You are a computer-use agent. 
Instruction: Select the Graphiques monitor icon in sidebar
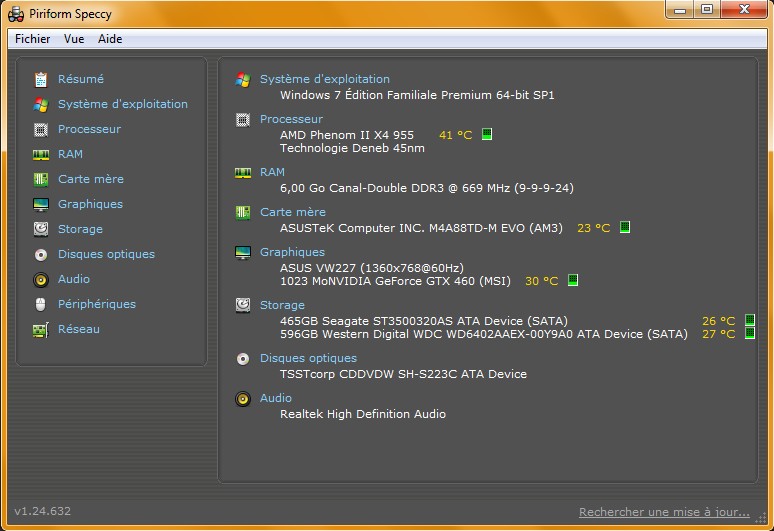click(x=41, y=204)
